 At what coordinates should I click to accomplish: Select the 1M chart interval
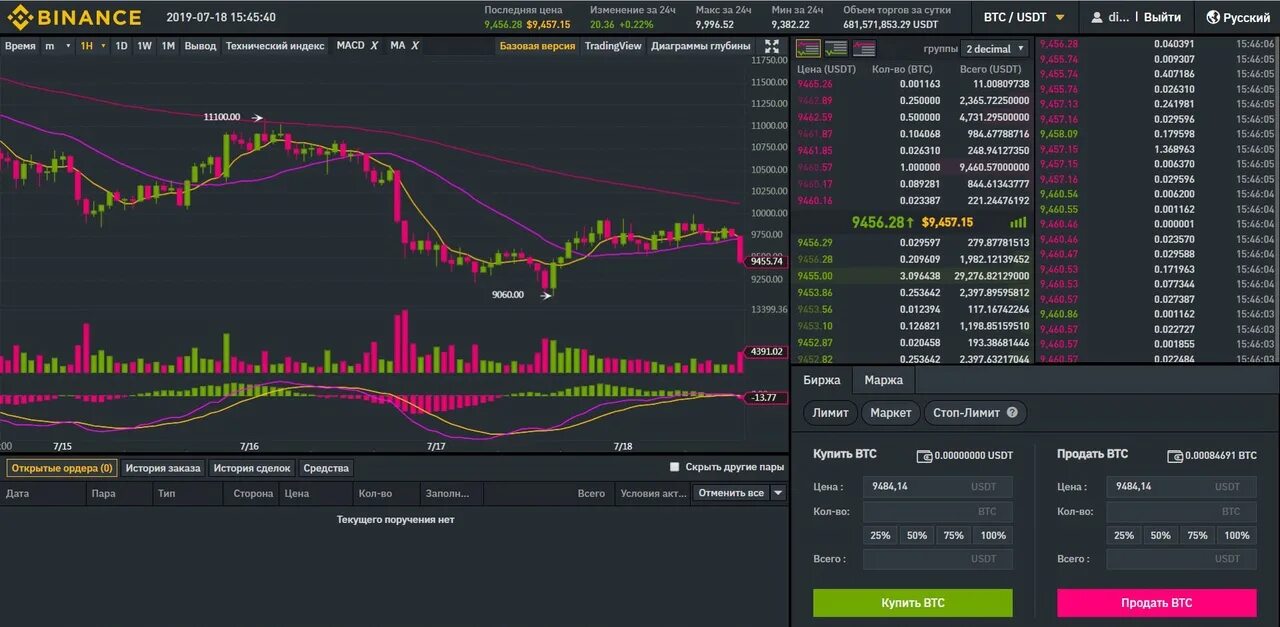pos(168,46)
